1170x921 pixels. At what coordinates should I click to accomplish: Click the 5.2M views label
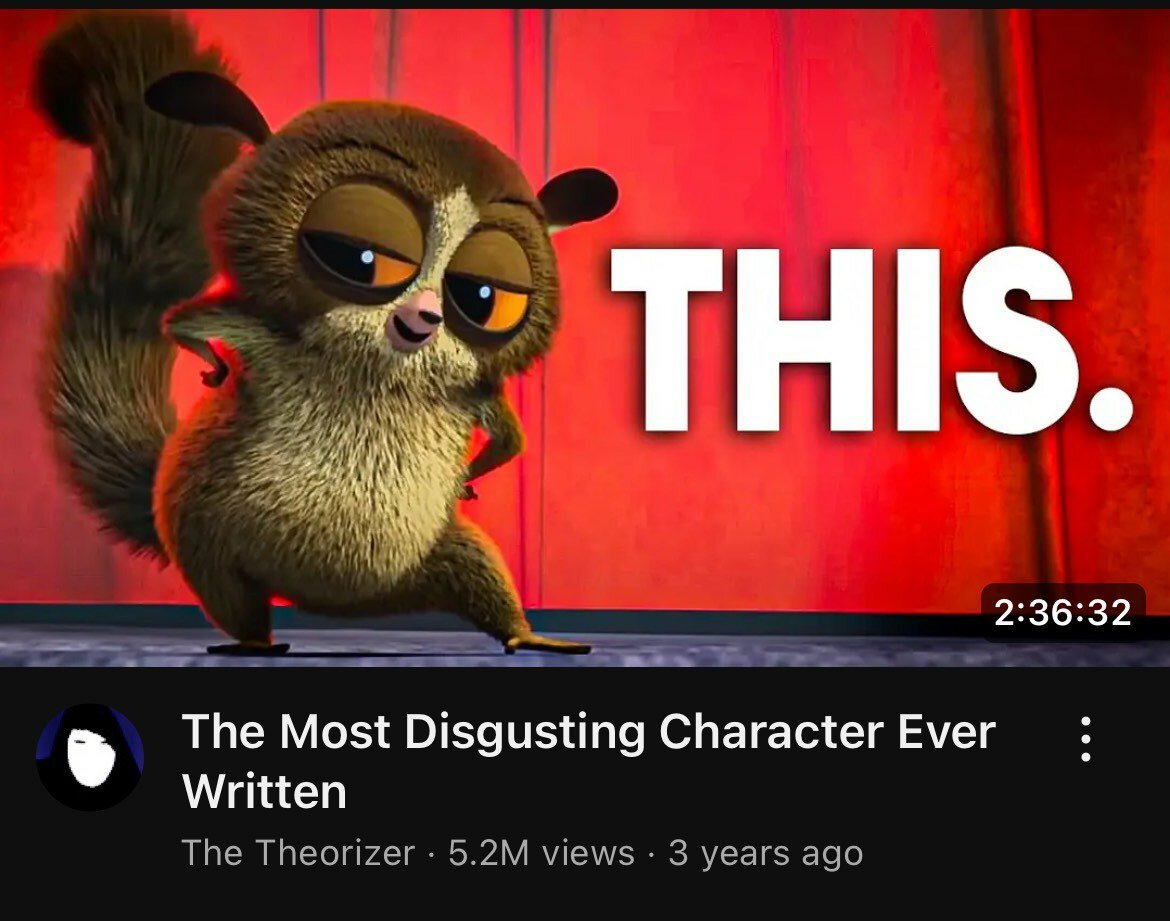[x=541, y=852]
